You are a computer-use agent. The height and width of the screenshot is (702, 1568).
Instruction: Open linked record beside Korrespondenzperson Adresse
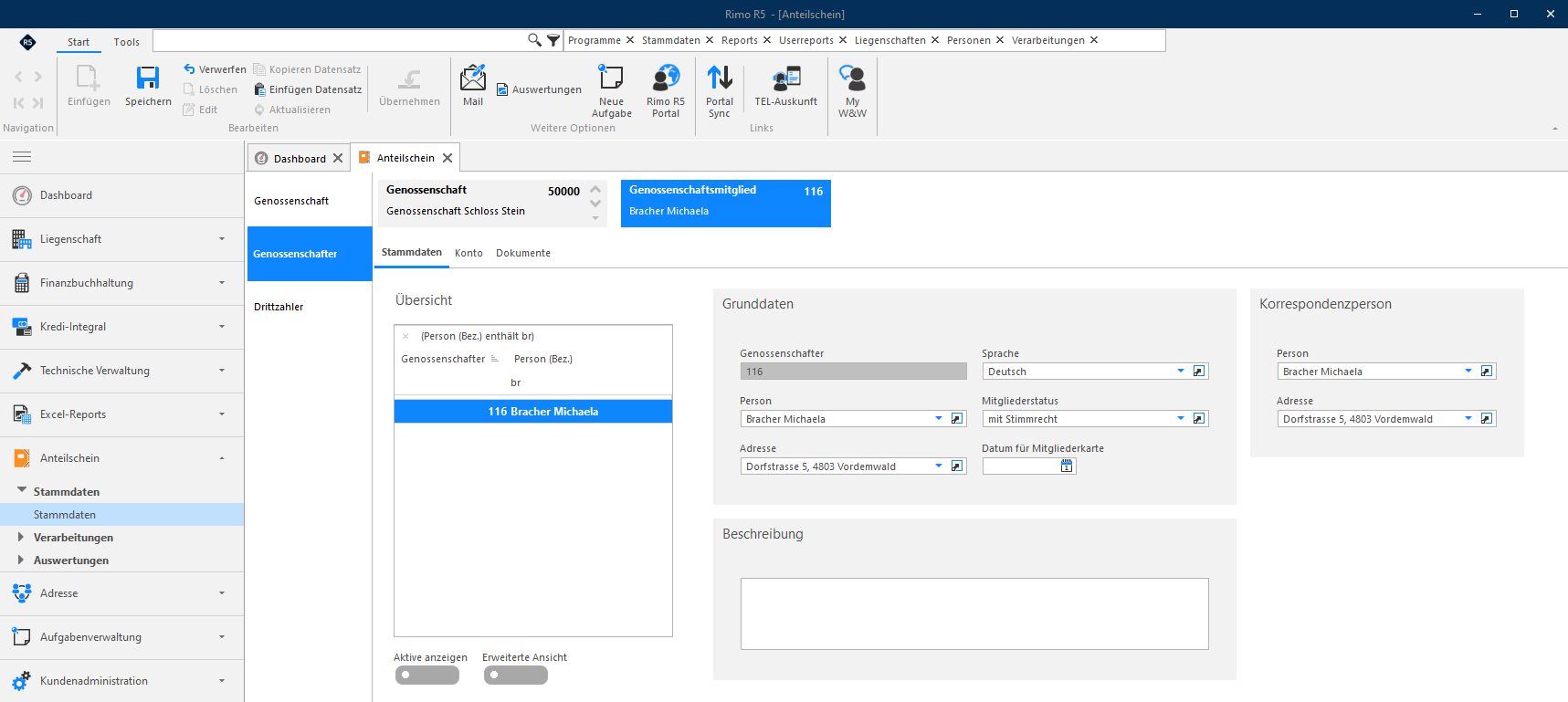(x=1487, y=419)
